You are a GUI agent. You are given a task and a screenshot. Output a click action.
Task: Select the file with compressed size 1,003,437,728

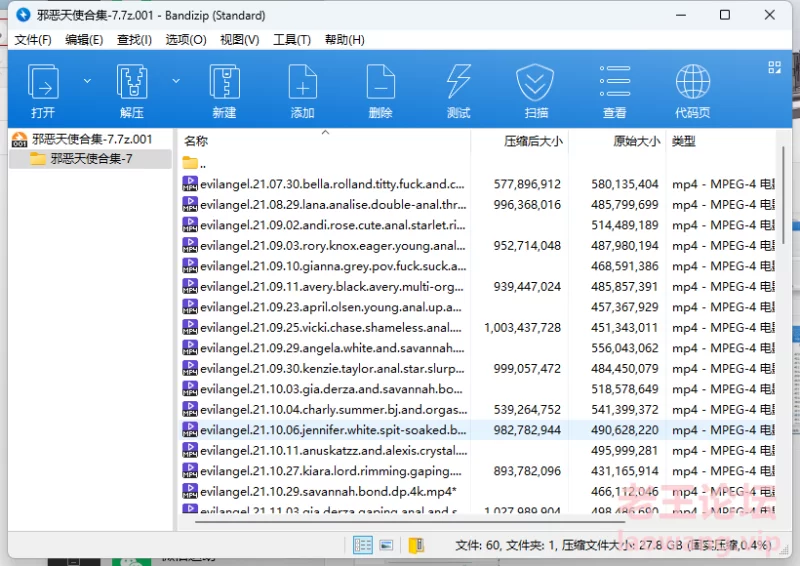point(478,327)
